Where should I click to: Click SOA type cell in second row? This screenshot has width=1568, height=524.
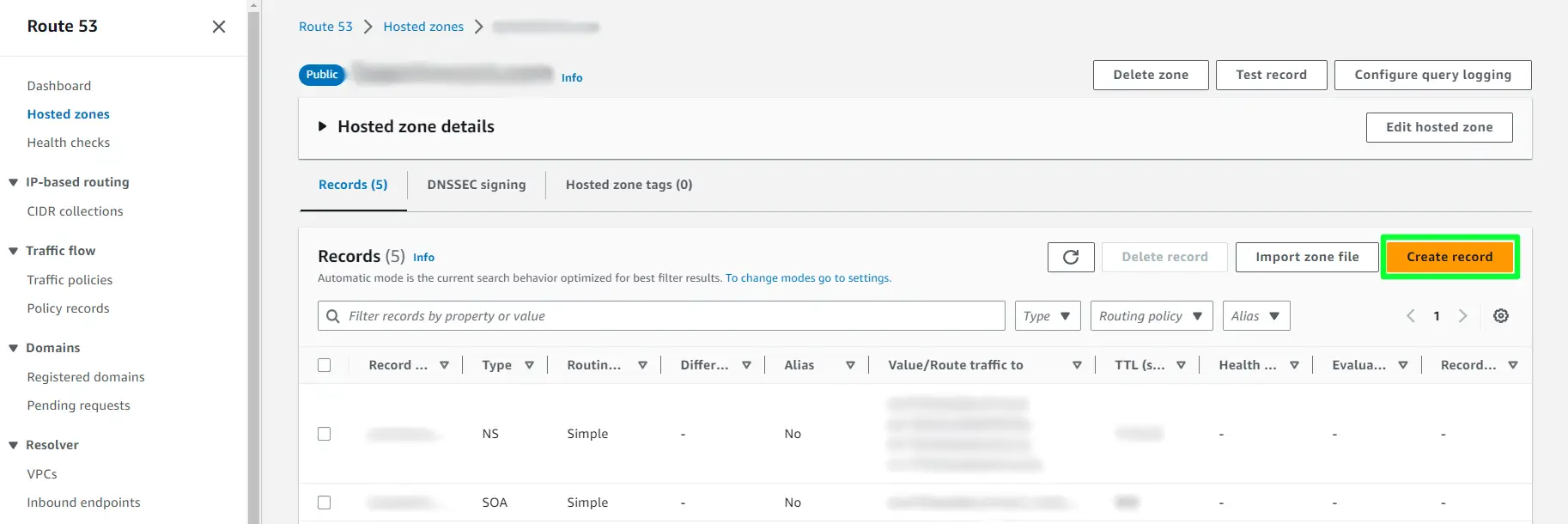[x=495, y=503]
